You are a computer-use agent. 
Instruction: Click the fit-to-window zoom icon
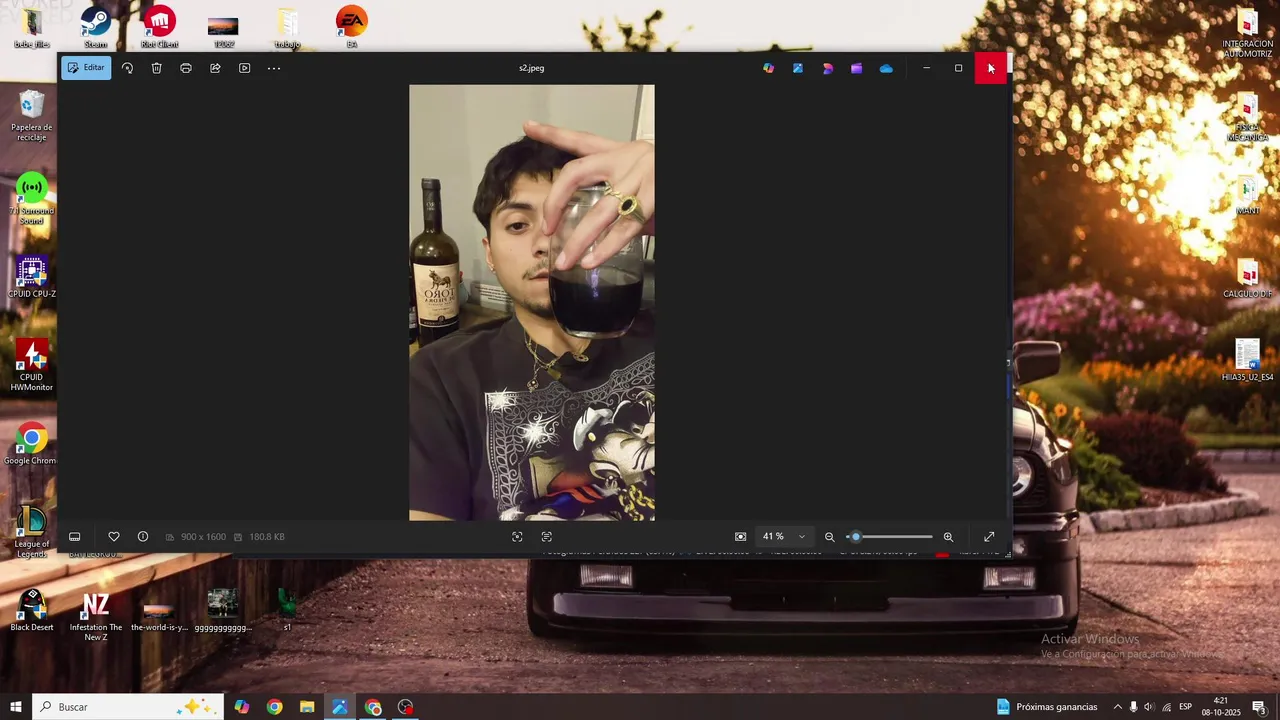[740, 537]
